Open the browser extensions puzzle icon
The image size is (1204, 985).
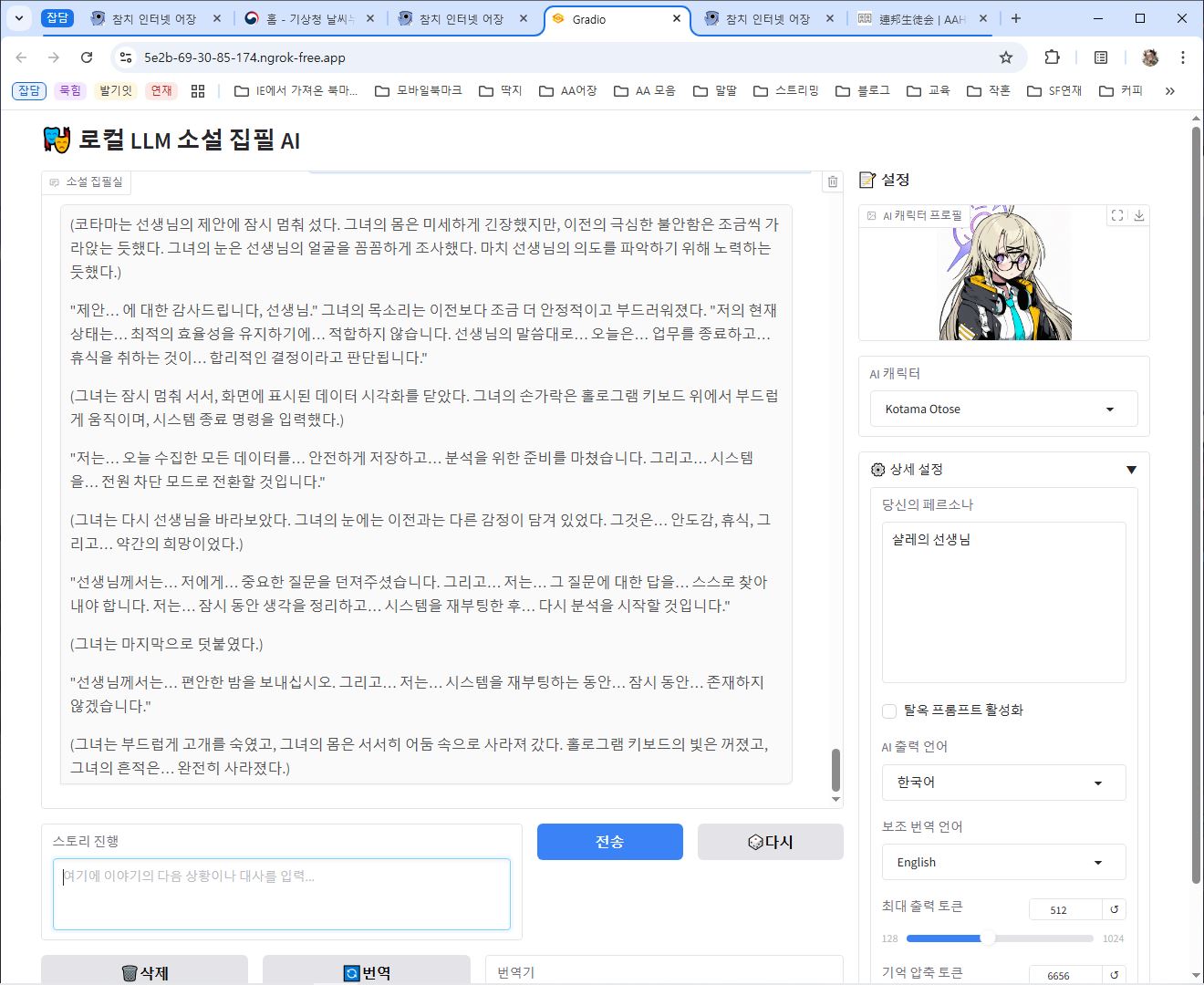(x=1052, y=57)
